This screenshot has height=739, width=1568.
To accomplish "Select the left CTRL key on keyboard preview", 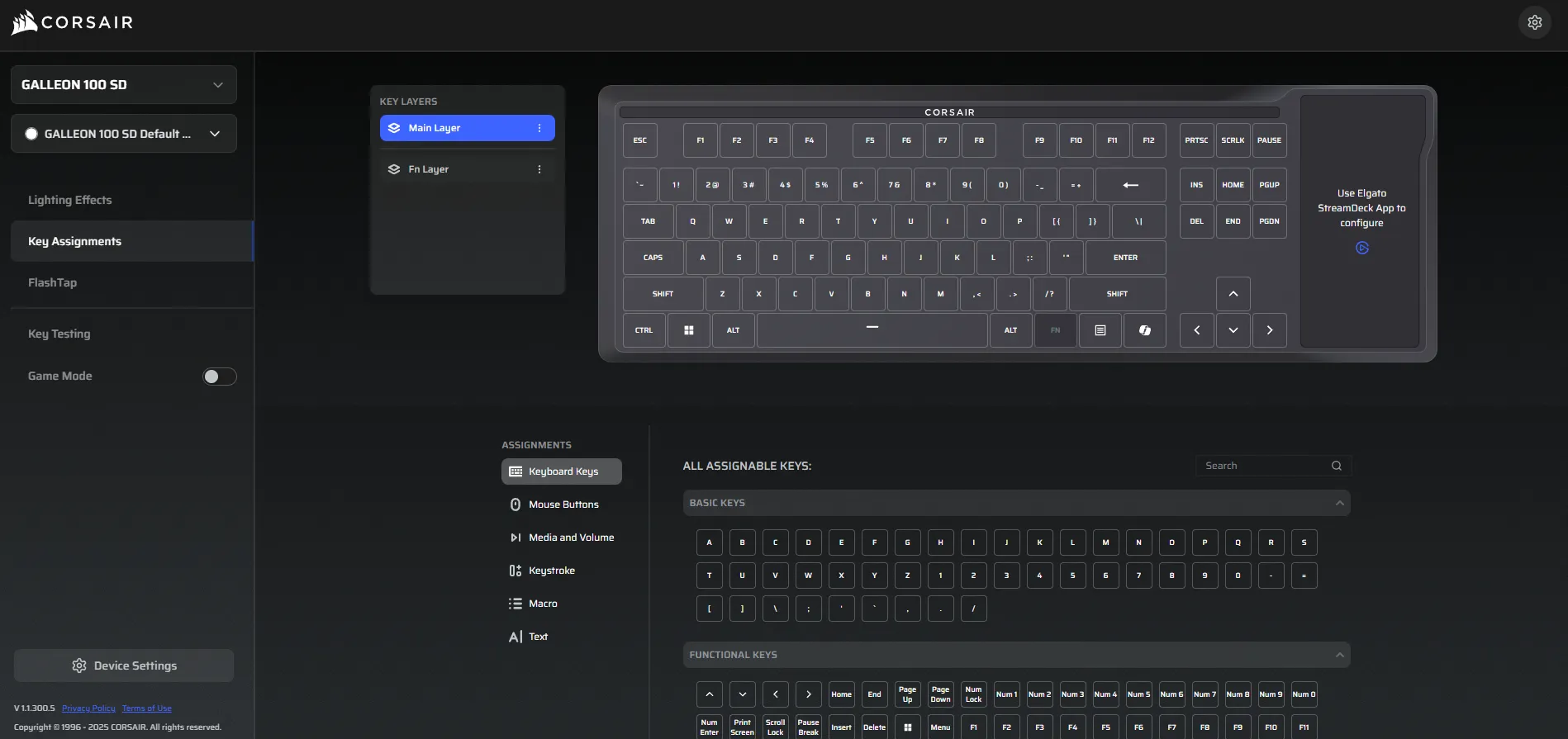I will 644,330.
